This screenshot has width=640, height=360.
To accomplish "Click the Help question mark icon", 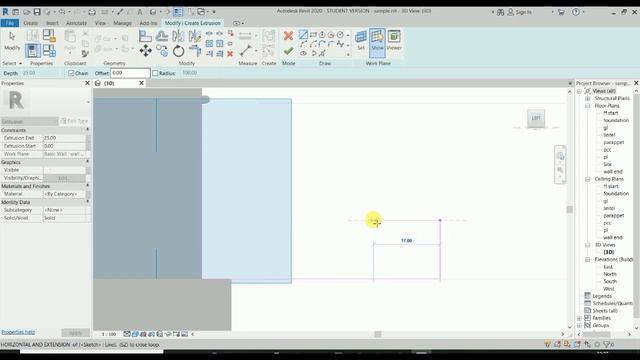I will coord(576,12).
